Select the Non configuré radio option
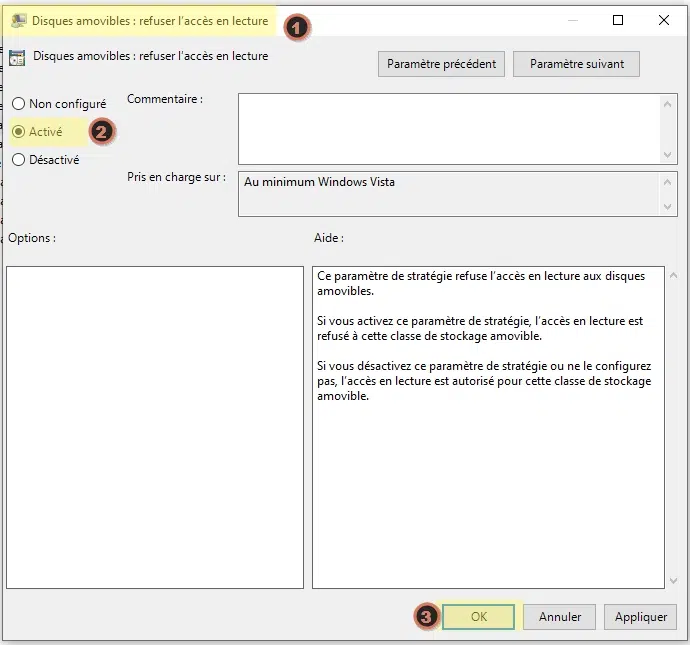The width and height of the screenshot is (690, 645). click(x=18, y=104)
